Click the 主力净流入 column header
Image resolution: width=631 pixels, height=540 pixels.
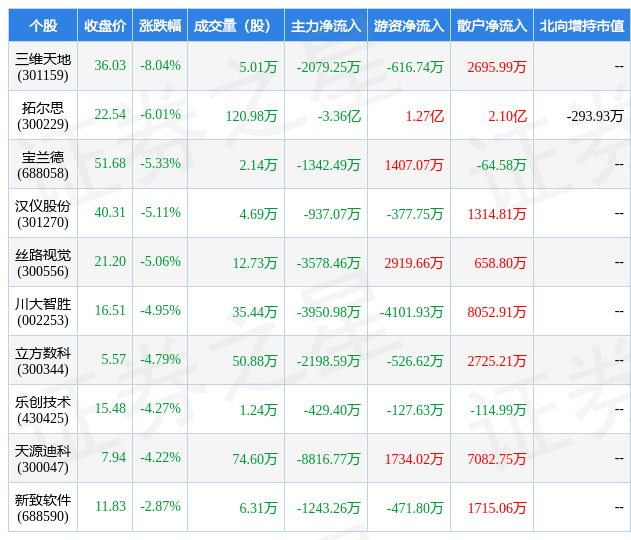click(x=326, y=26)
